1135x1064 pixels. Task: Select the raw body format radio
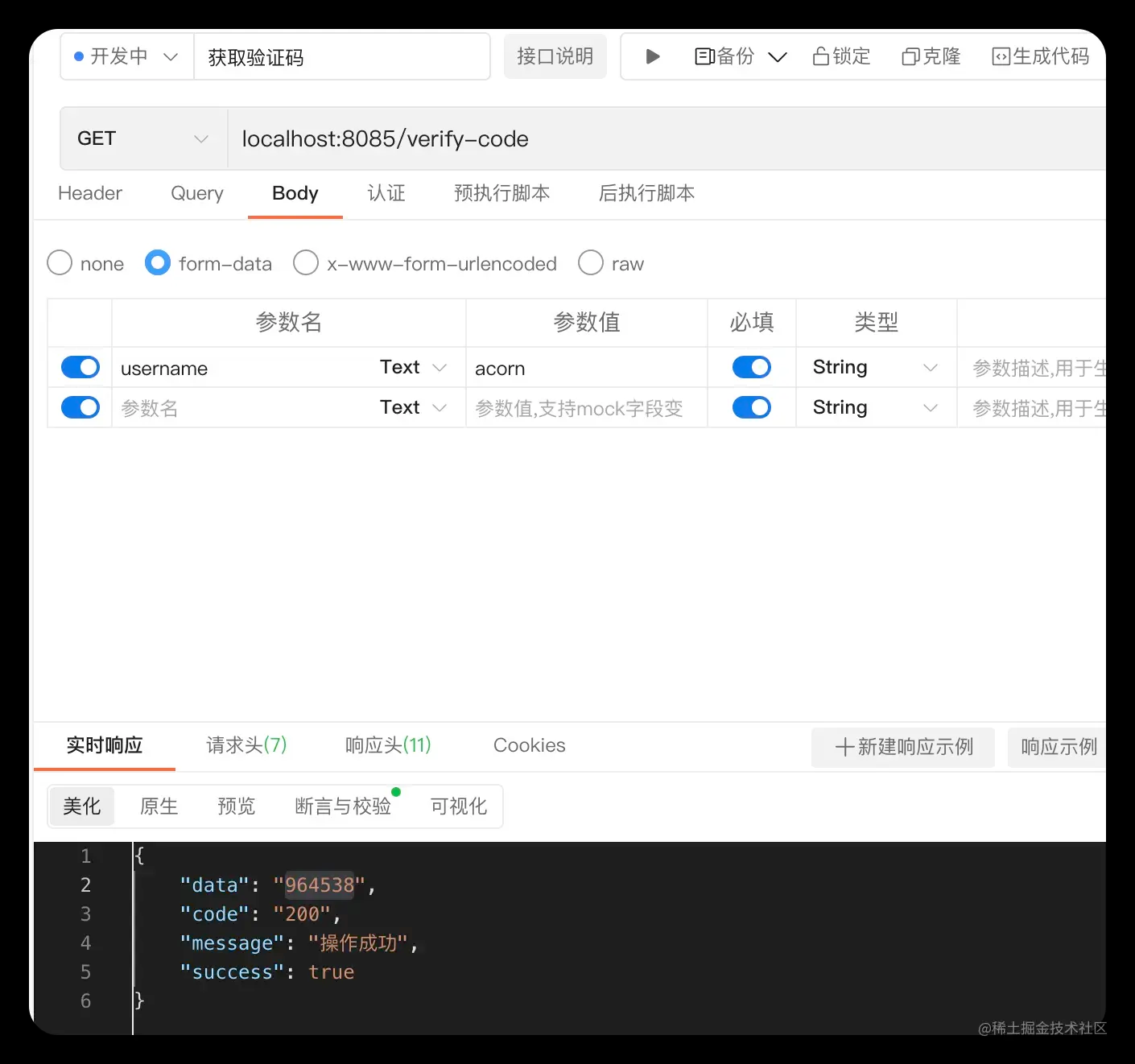click(590, 263)
